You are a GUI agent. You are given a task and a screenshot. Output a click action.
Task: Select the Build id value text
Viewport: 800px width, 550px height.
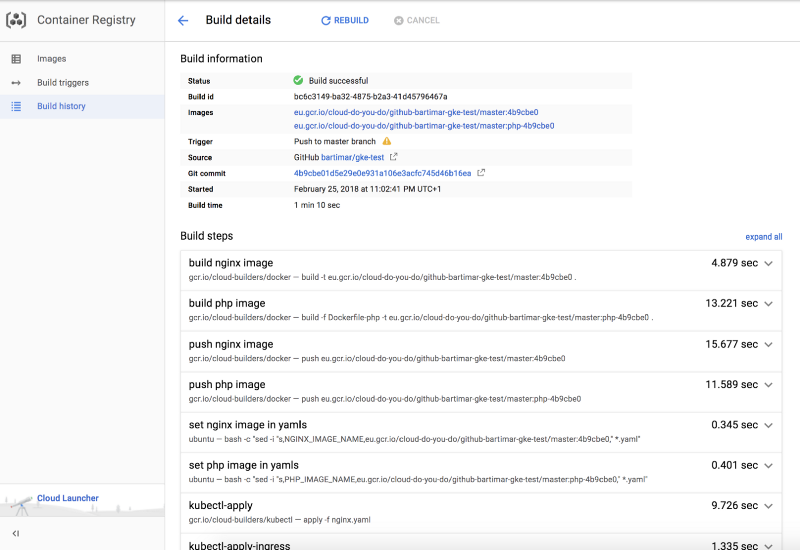point(370,96)
